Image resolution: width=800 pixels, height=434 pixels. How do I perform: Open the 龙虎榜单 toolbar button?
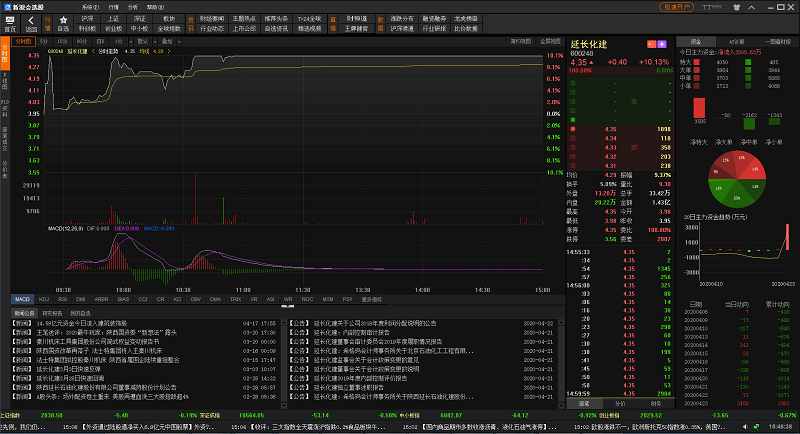tap(466, 18)
